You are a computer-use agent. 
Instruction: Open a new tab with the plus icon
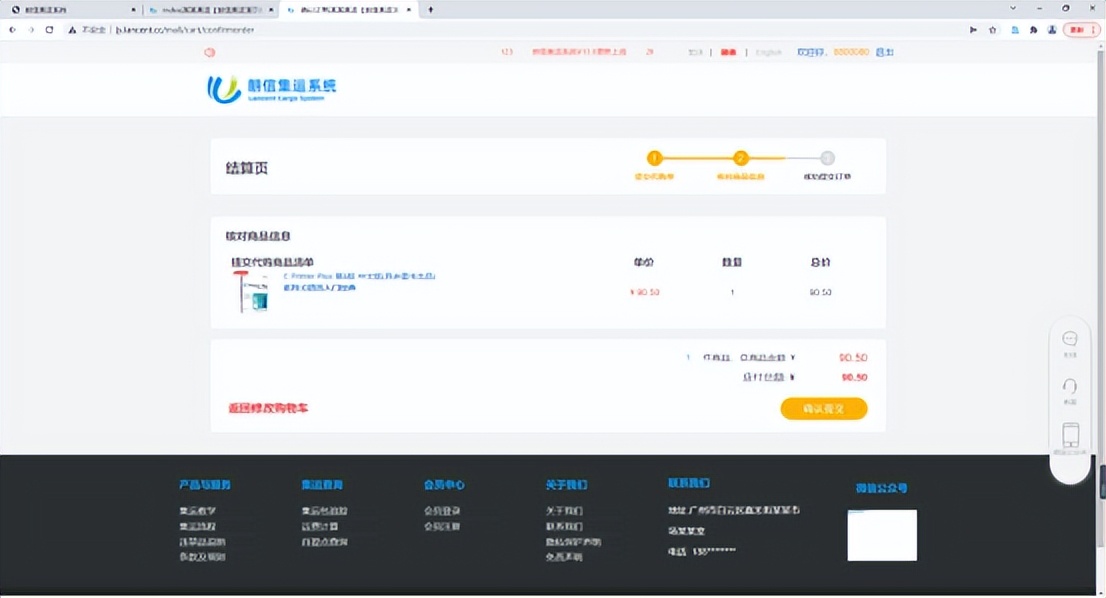[x=430, y=9]
